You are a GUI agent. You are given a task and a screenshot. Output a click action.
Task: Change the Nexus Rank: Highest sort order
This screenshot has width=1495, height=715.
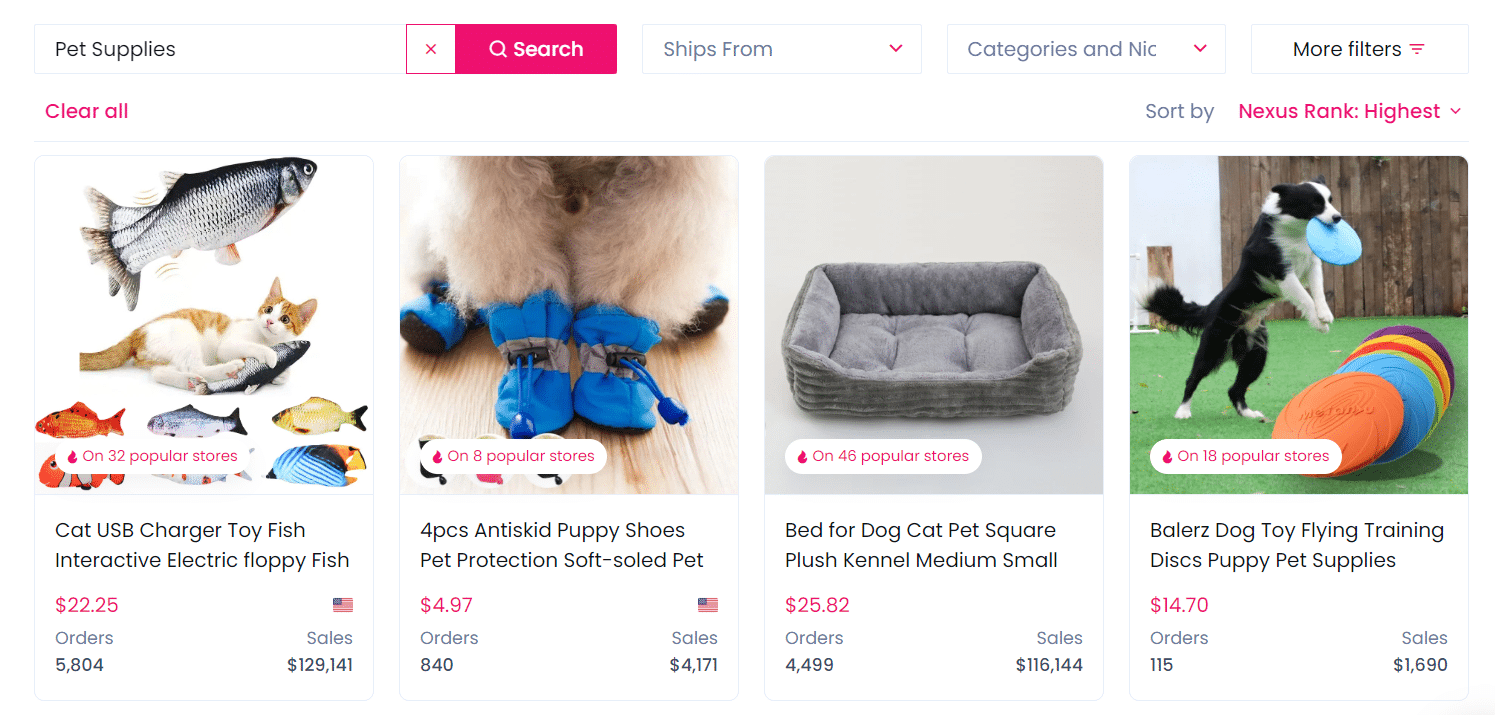[1349, 111]
